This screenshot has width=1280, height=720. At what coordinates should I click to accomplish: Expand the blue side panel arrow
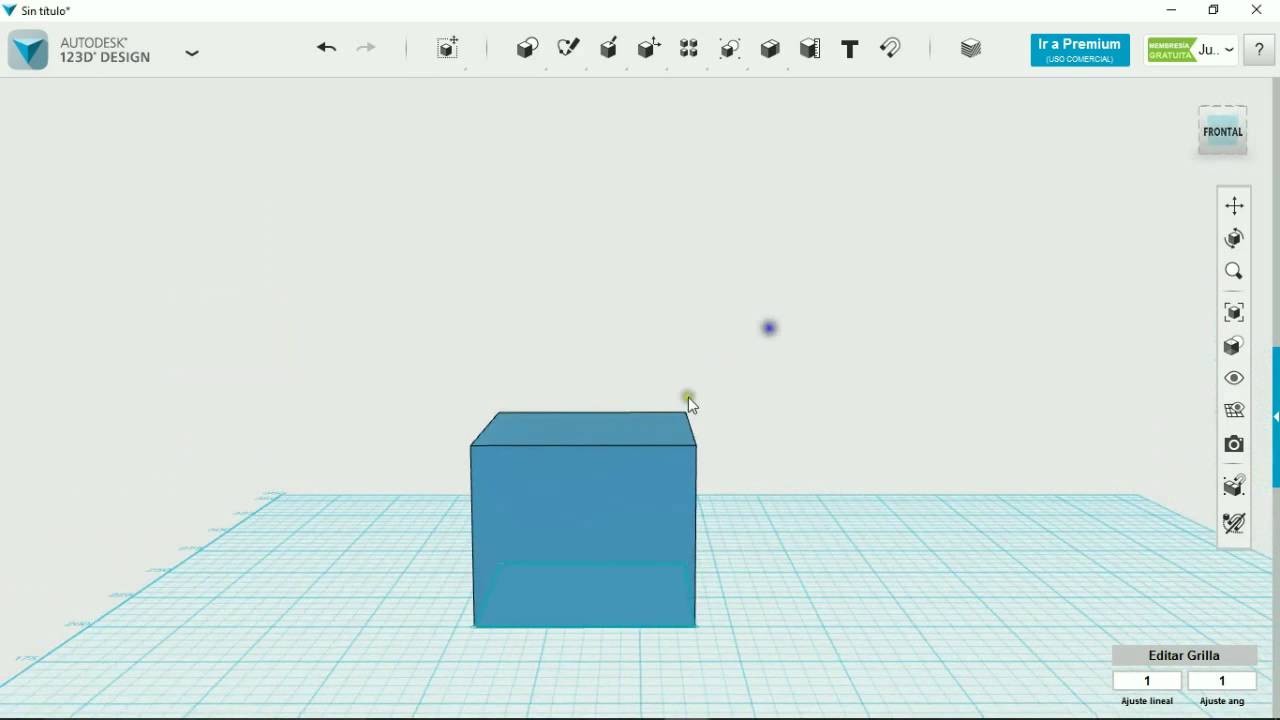(1276, 417)
